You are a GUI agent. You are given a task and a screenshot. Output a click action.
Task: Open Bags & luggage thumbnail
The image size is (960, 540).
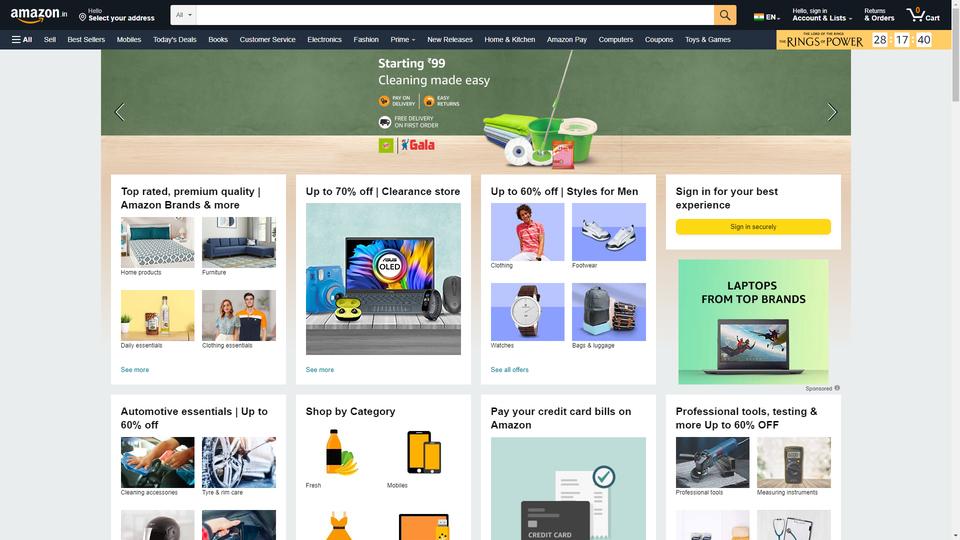609,312
